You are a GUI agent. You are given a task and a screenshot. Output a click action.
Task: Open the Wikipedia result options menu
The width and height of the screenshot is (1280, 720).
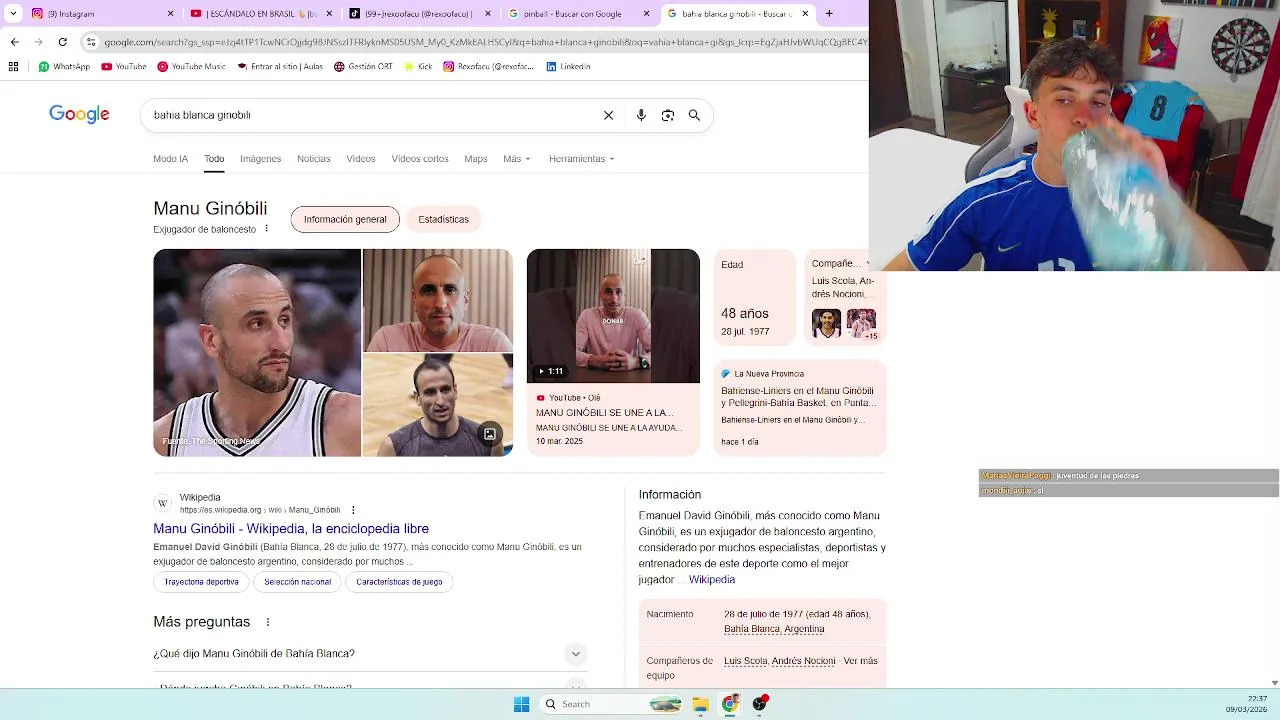pyautogui.click(x=353, y=510)
